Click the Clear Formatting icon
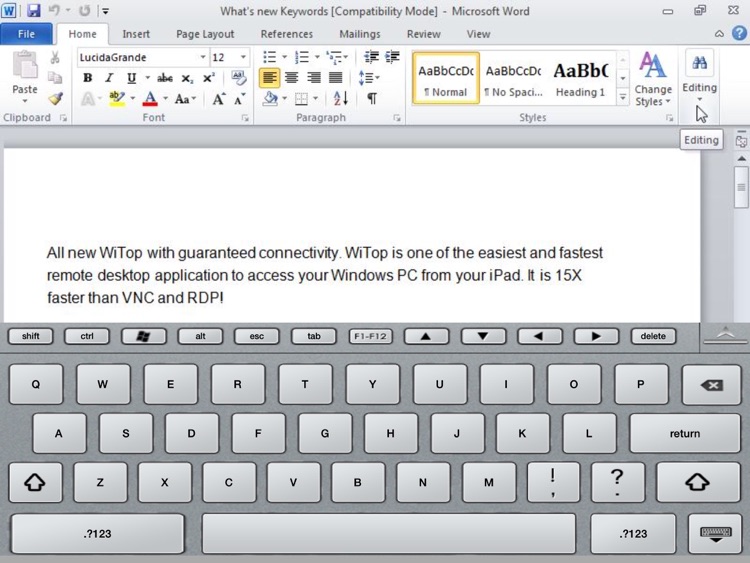 pos(238,77)
